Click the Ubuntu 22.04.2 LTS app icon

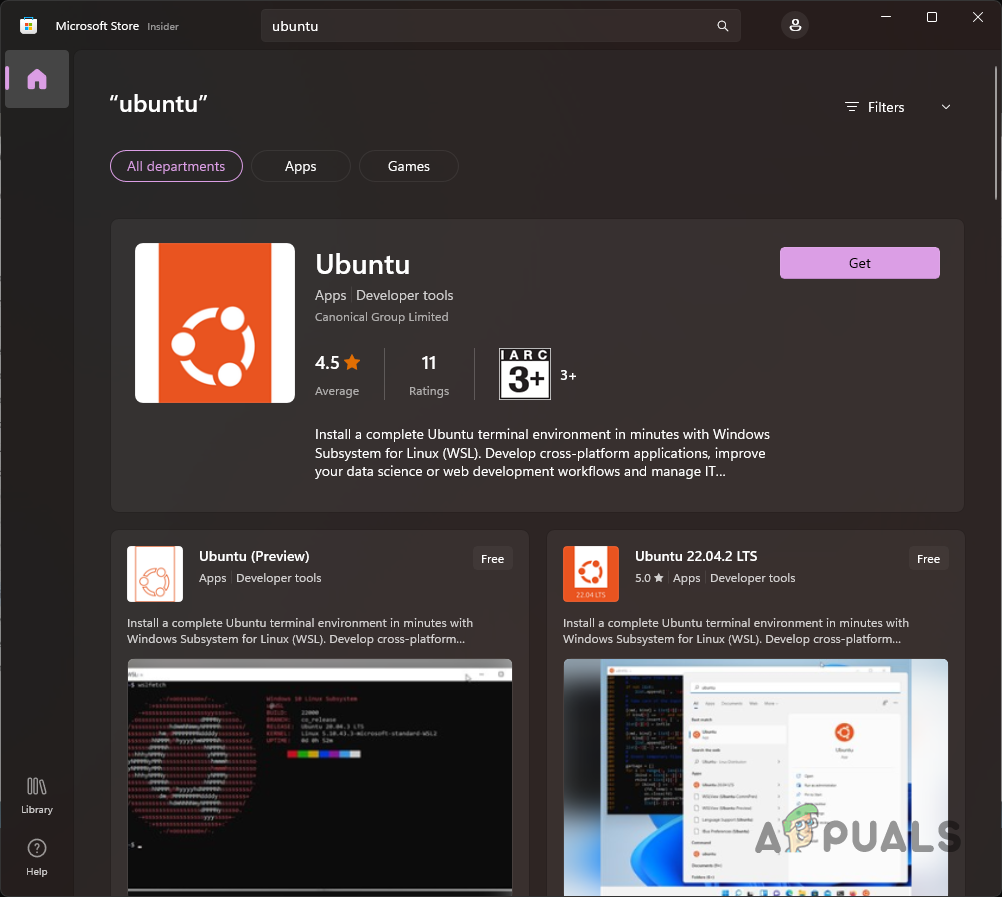click(x=591, y=573)
